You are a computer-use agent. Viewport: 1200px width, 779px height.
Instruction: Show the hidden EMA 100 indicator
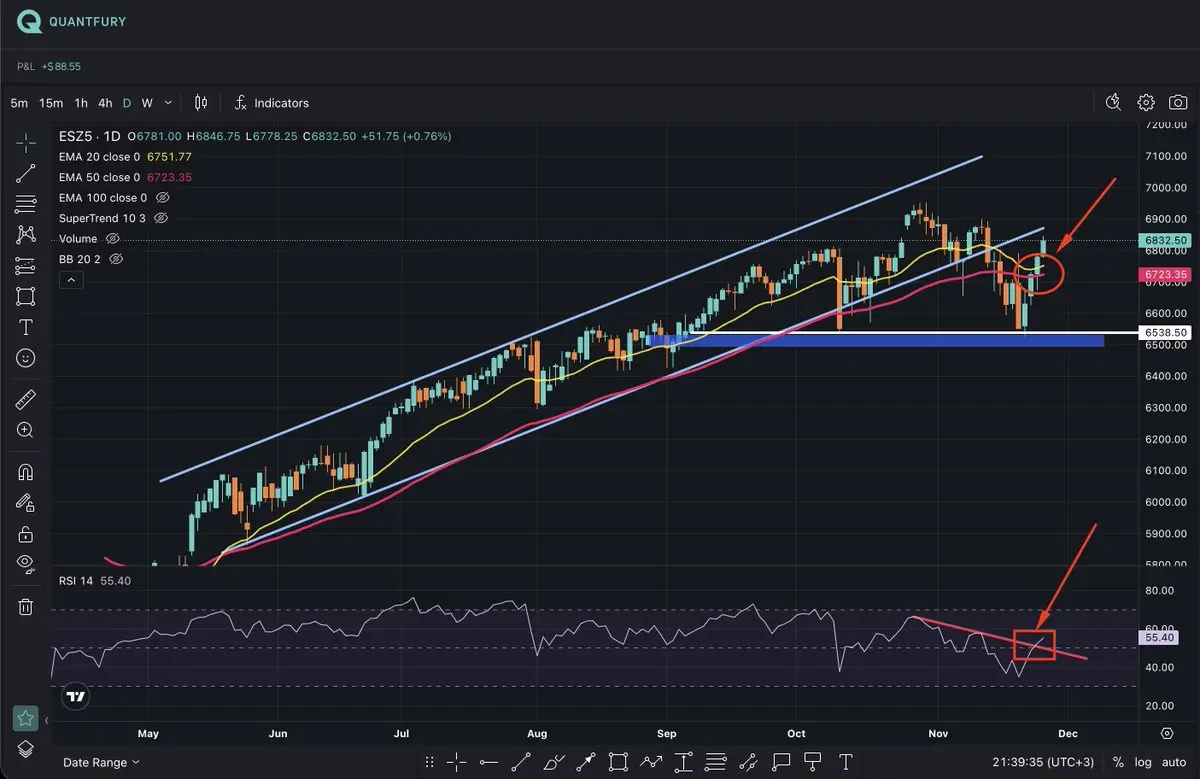pos(161,198)
